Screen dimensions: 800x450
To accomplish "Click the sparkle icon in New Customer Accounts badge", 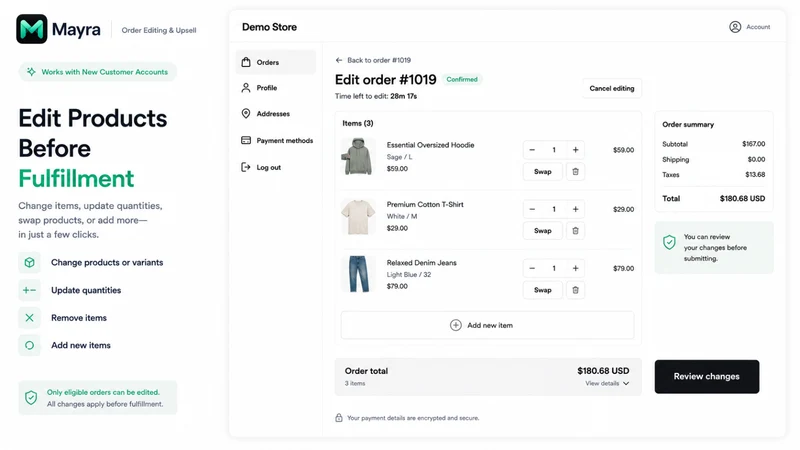I will tap(31, 72).
